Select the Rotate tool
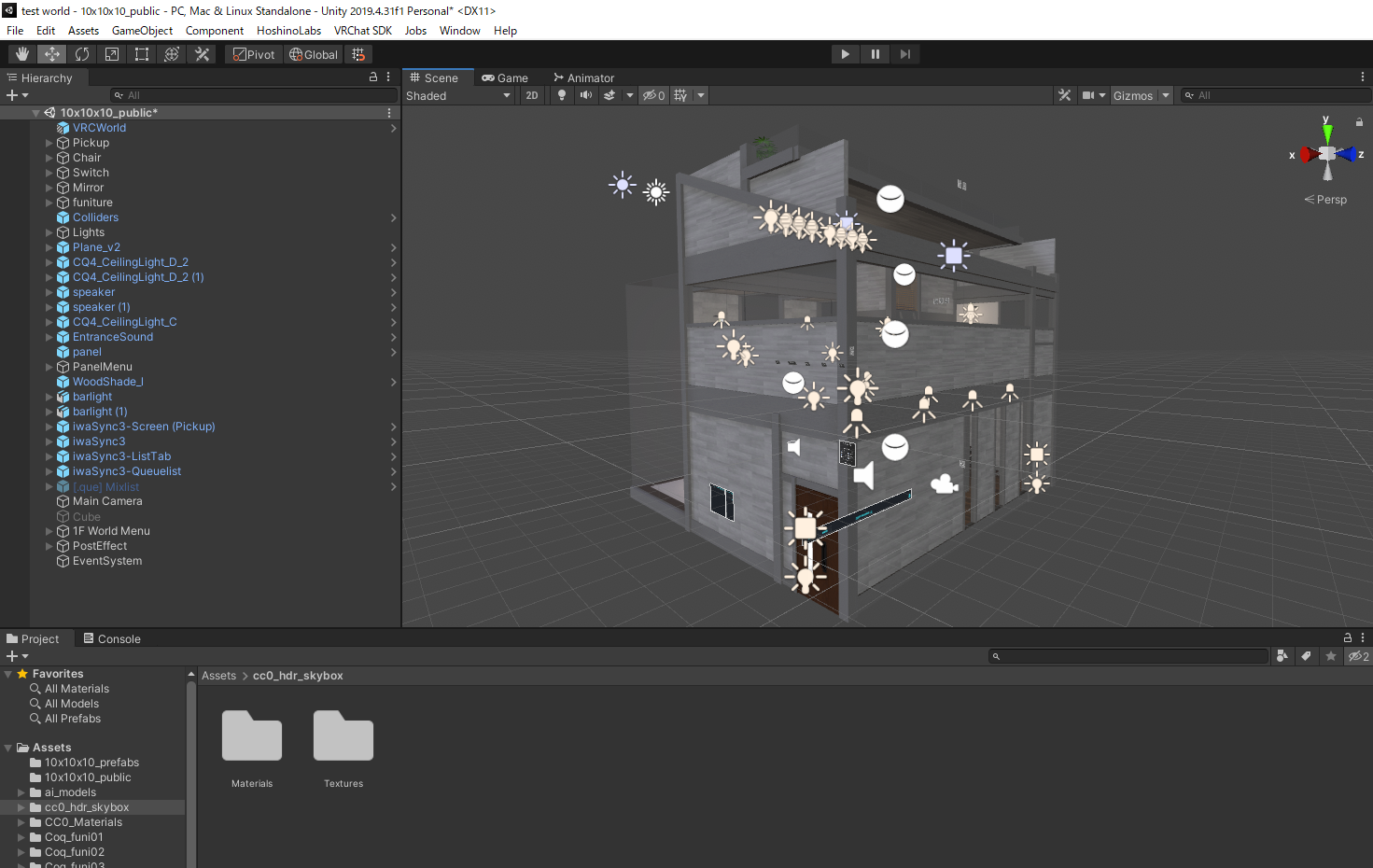The width and height of the screenshot is (1373, 868). pyautogui.click(x=81, y=53)
